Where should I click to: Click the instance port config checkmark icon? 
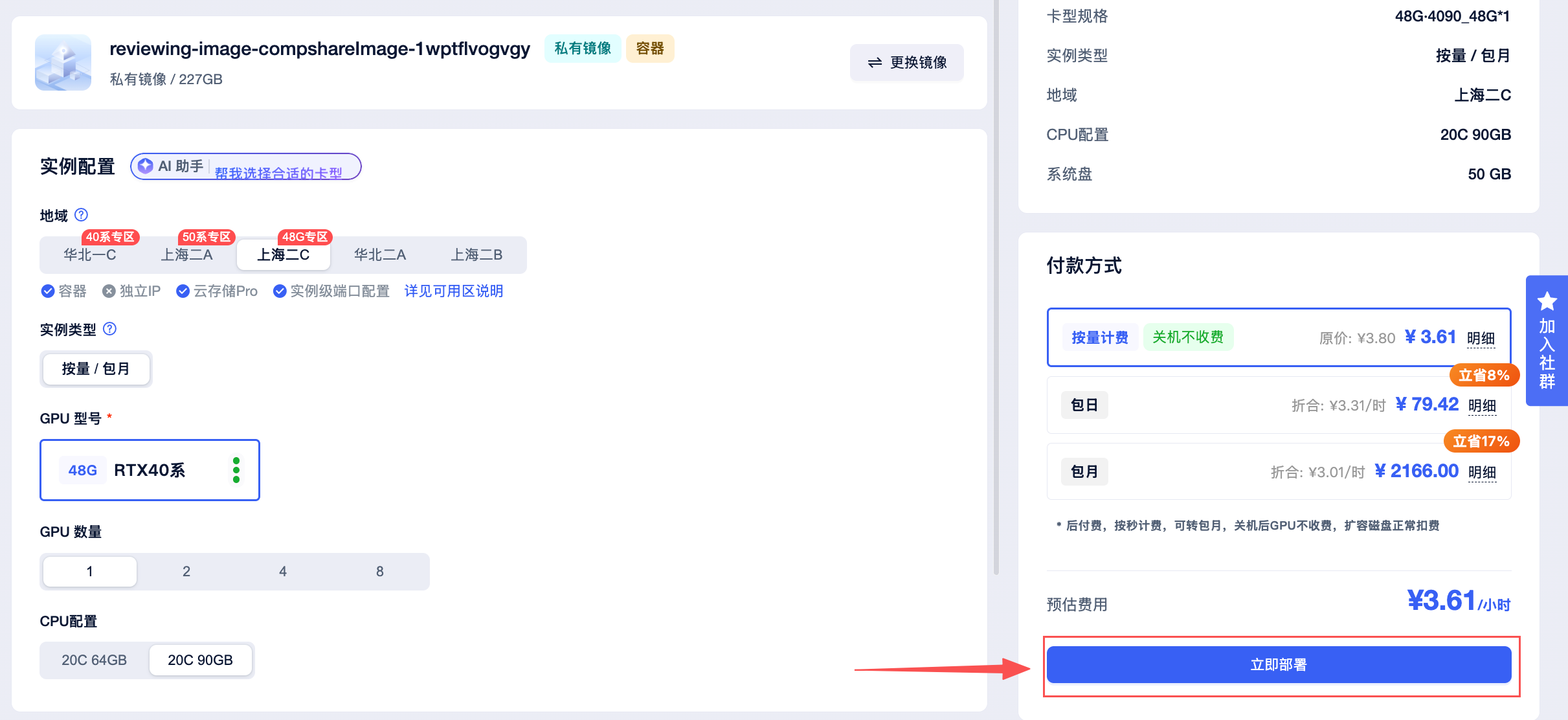pos(280,291)
